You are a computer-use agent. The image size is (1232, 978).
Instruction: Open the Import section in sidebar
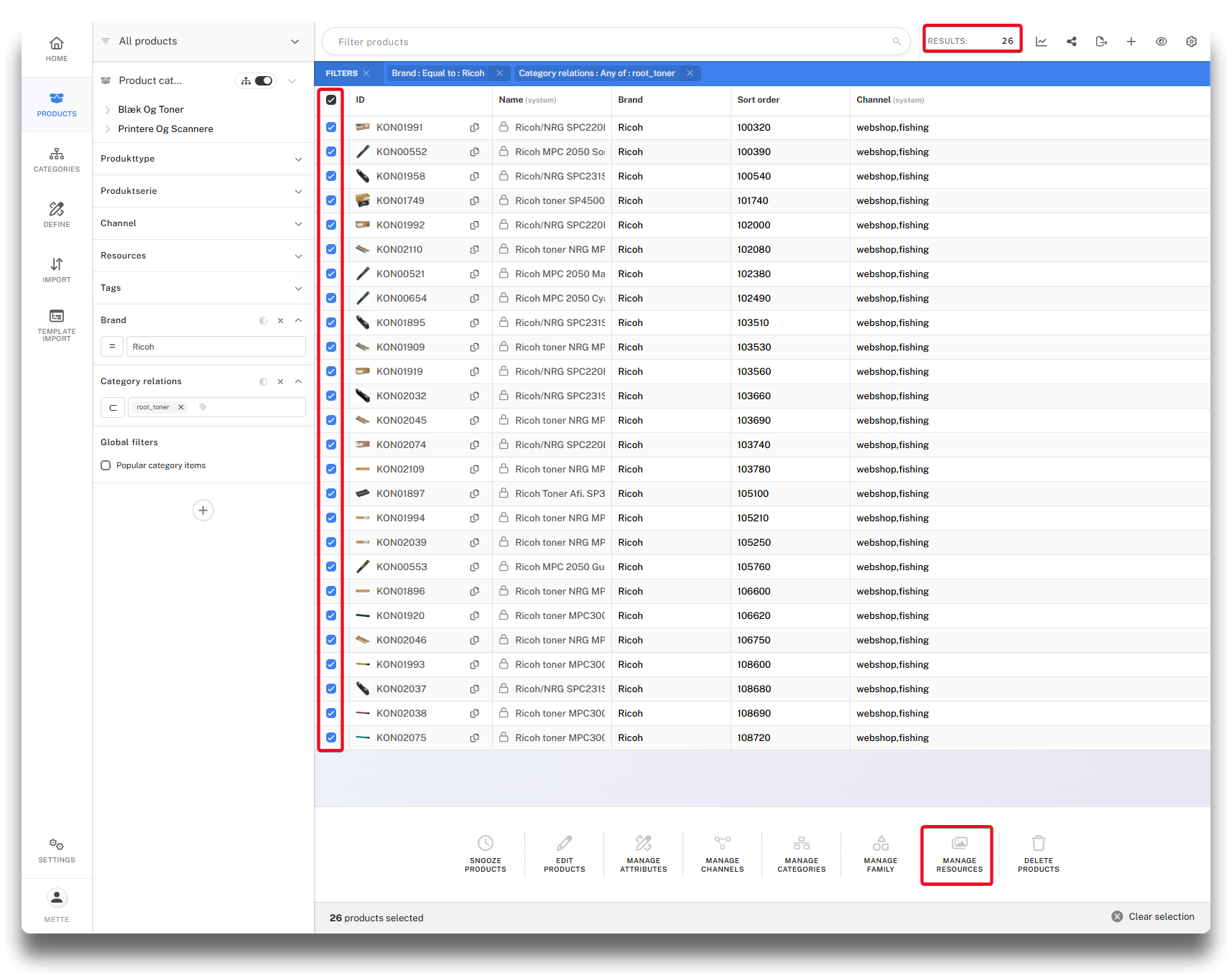point(57,270)
